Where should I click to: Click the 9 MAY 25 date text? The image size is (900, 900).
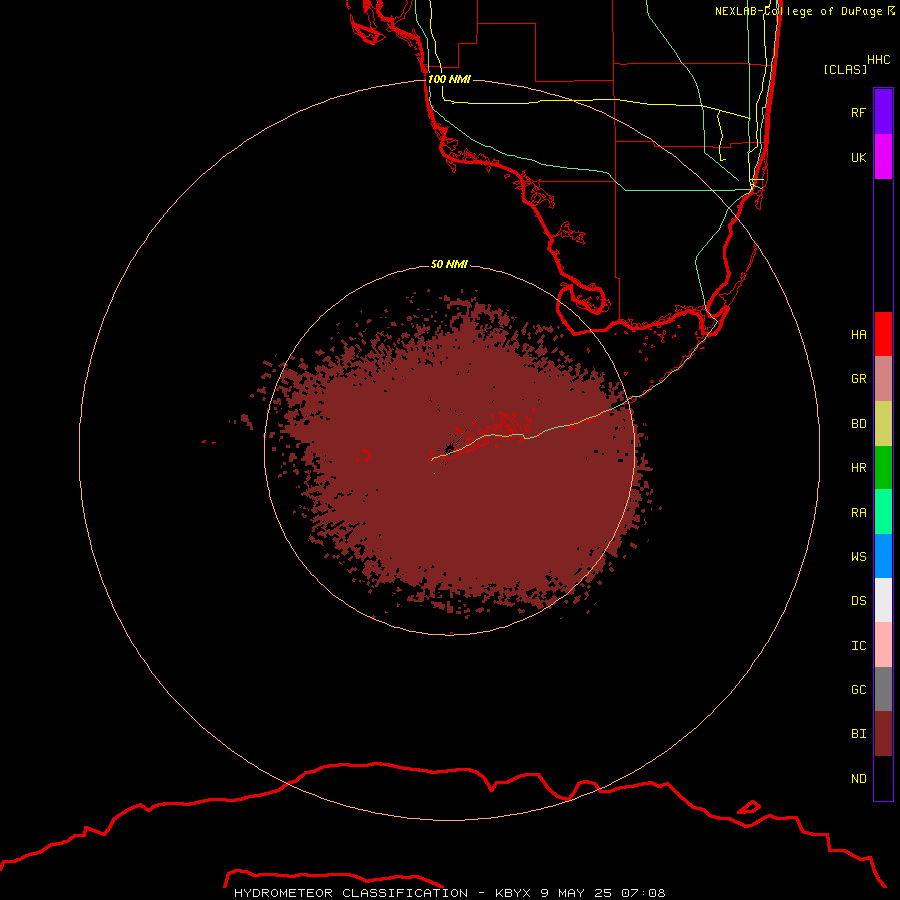tap(576, 893)
